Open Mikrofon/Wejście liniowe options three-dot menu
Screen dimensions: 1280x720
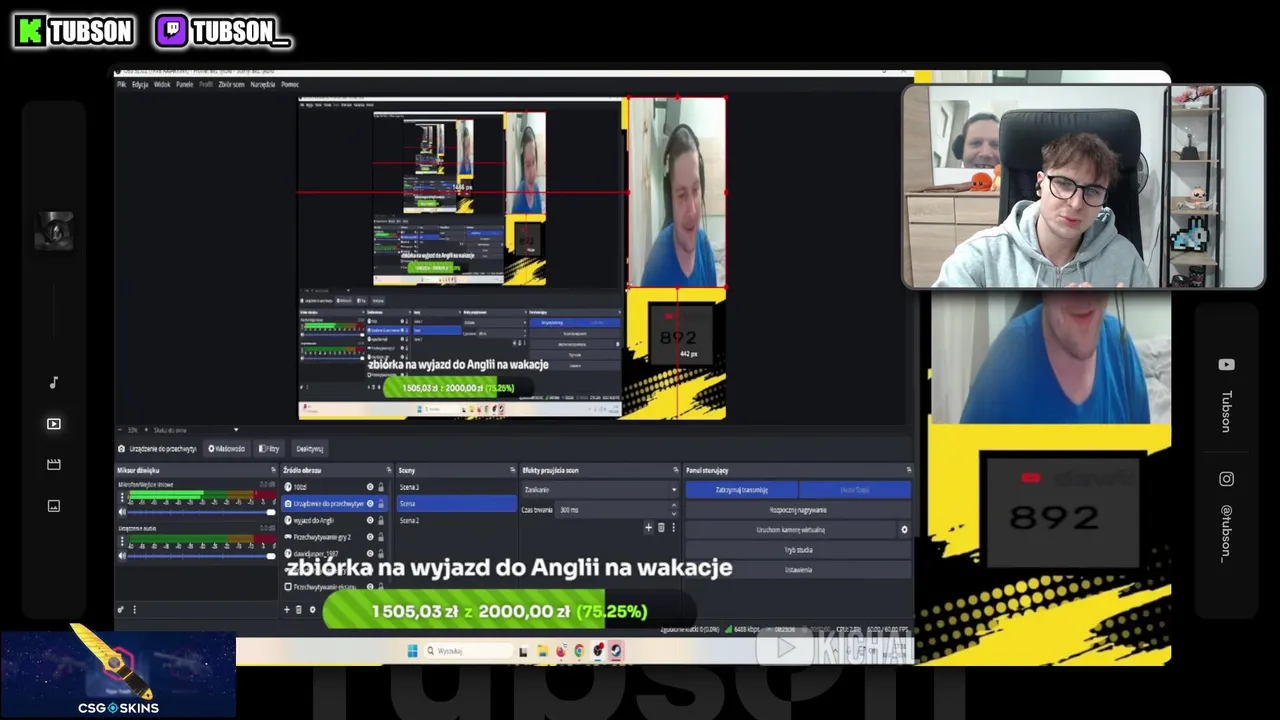point(122,497)
